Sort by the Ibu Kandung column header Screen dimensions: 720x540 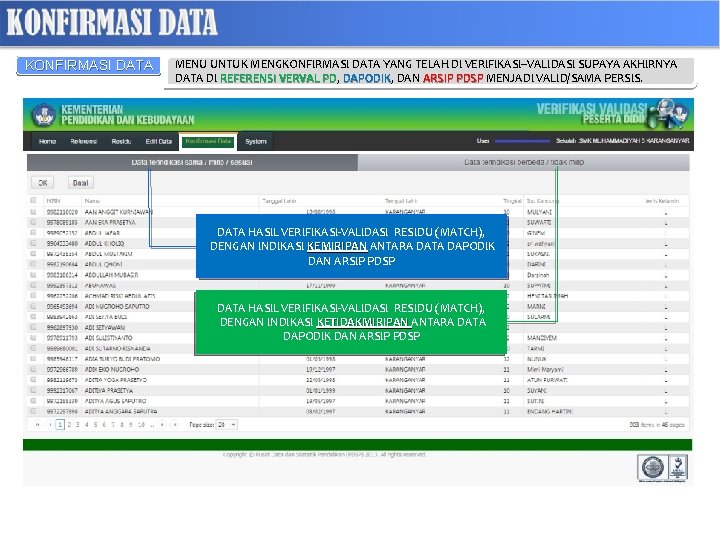543,201
